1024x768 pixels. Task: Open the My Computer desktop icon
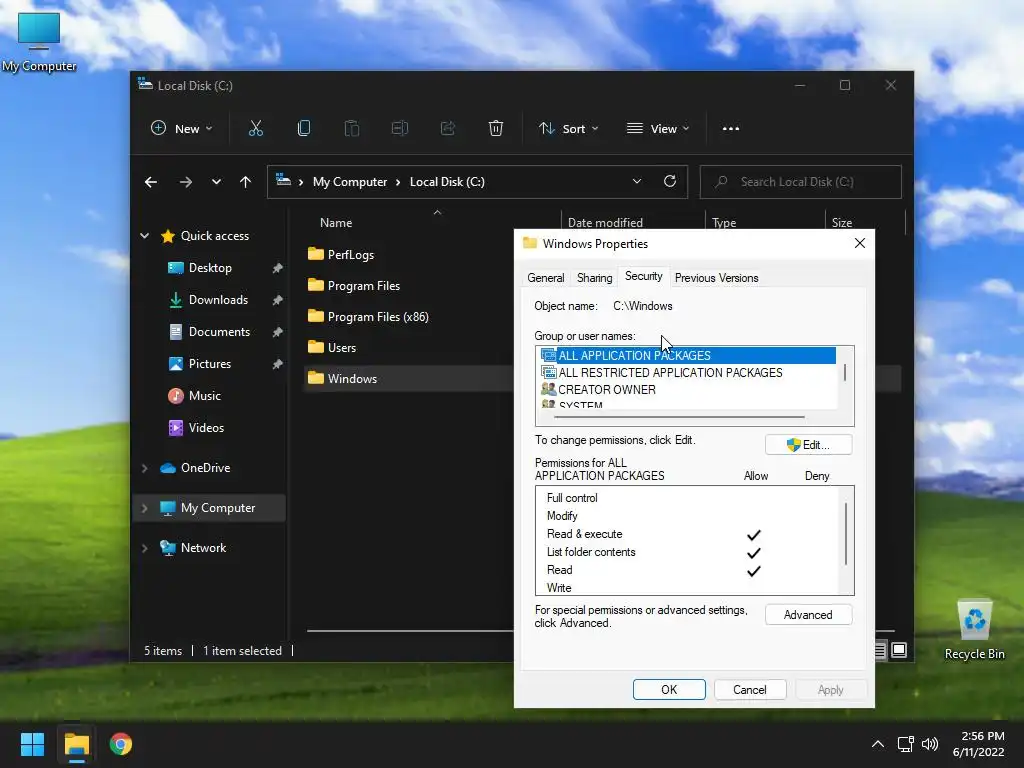tap(39, 42)
